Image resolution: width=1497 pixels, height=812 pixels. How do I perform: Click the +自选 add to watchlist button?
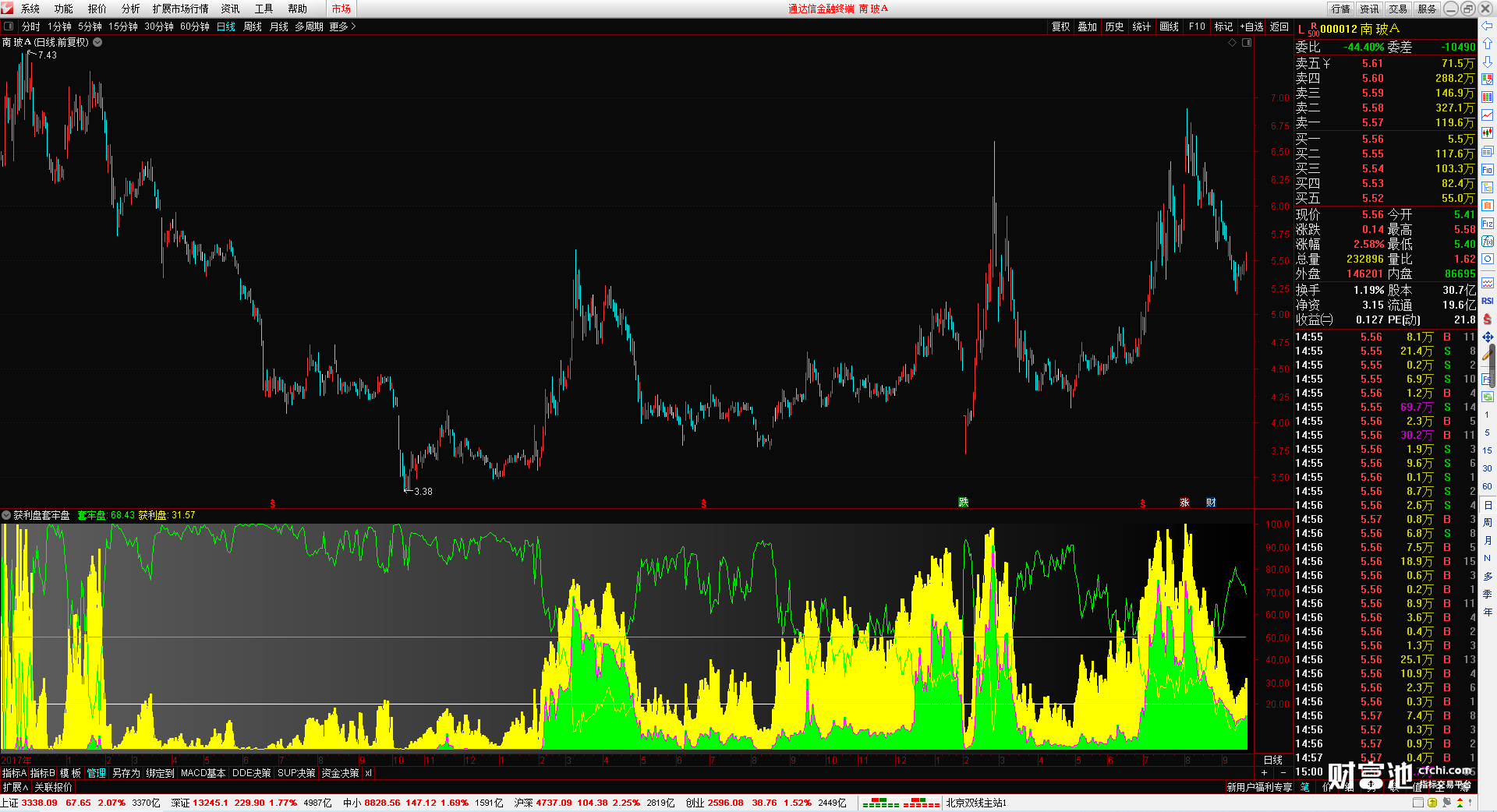tap(1251, 26)
